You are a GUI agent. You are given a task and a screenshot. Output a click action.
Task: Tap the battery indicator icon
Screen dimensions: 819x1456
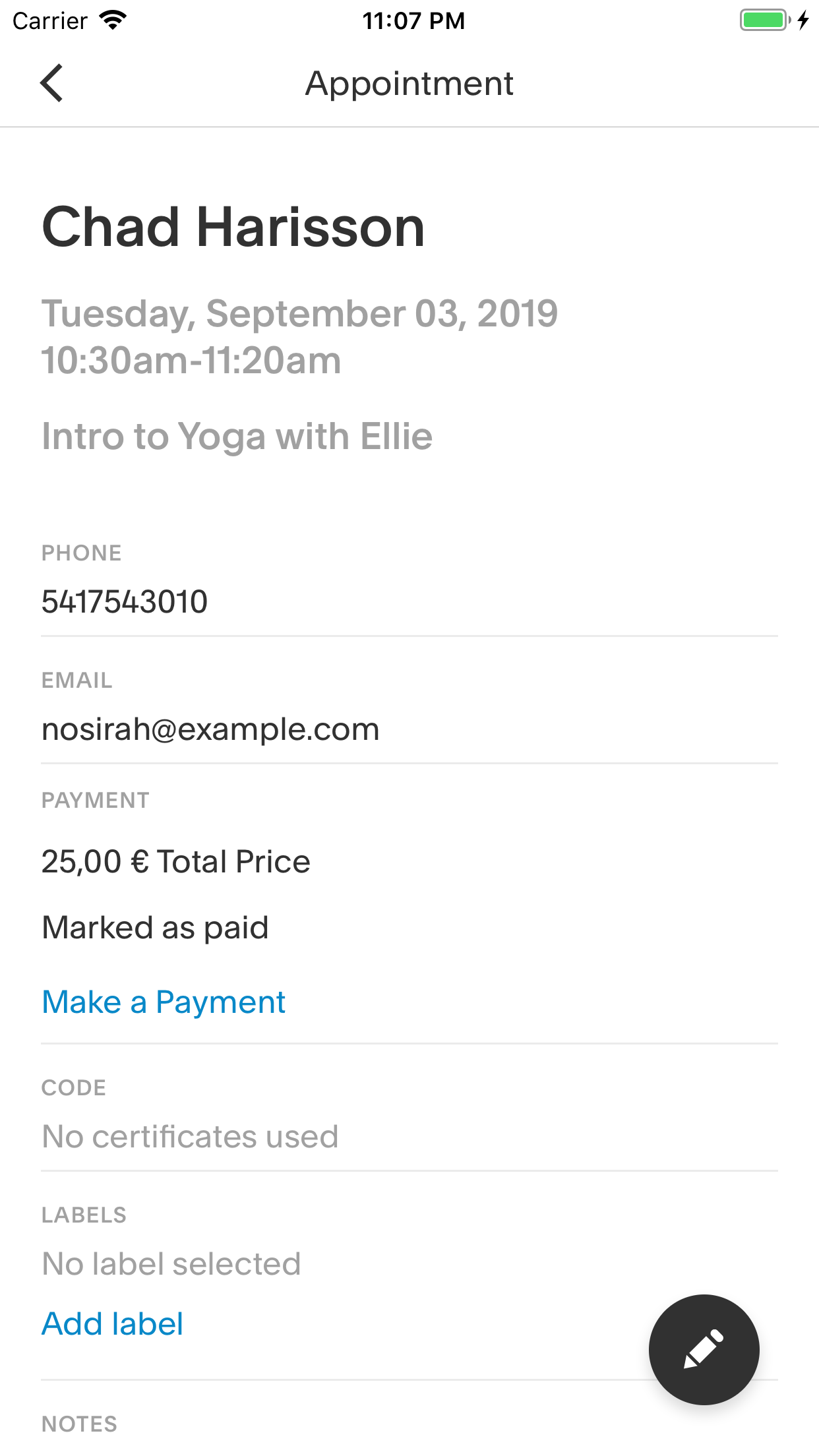click(x=765, y=20)
